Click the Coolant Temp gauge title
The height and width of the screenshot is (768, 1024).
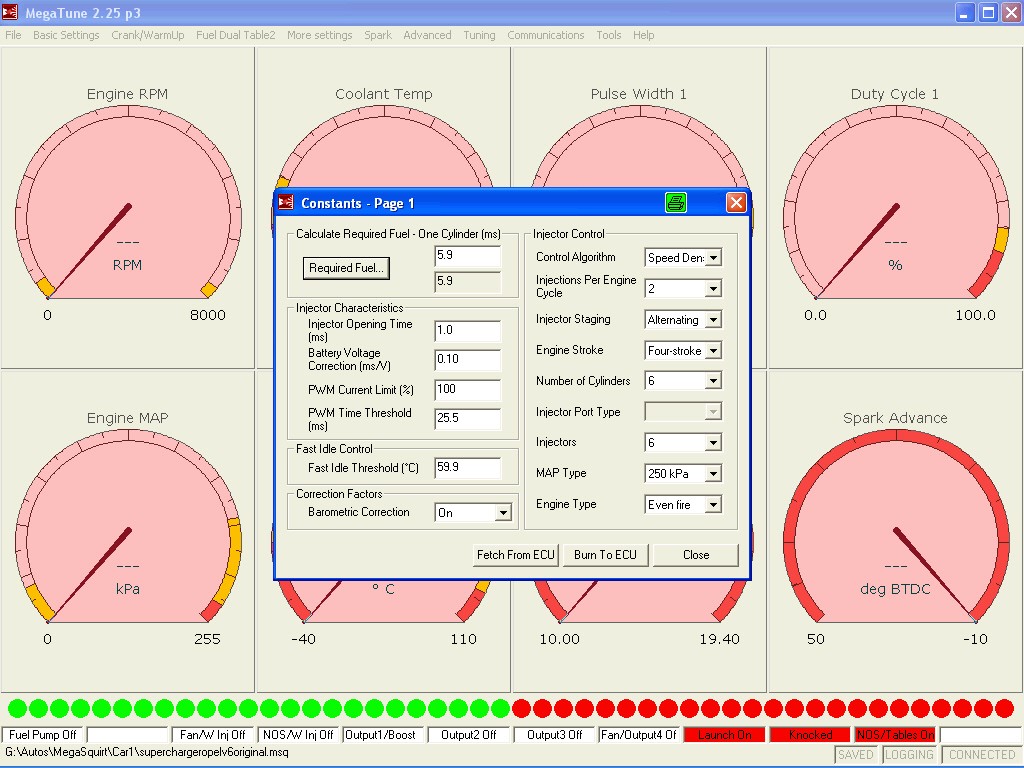(x=384, y=94)
